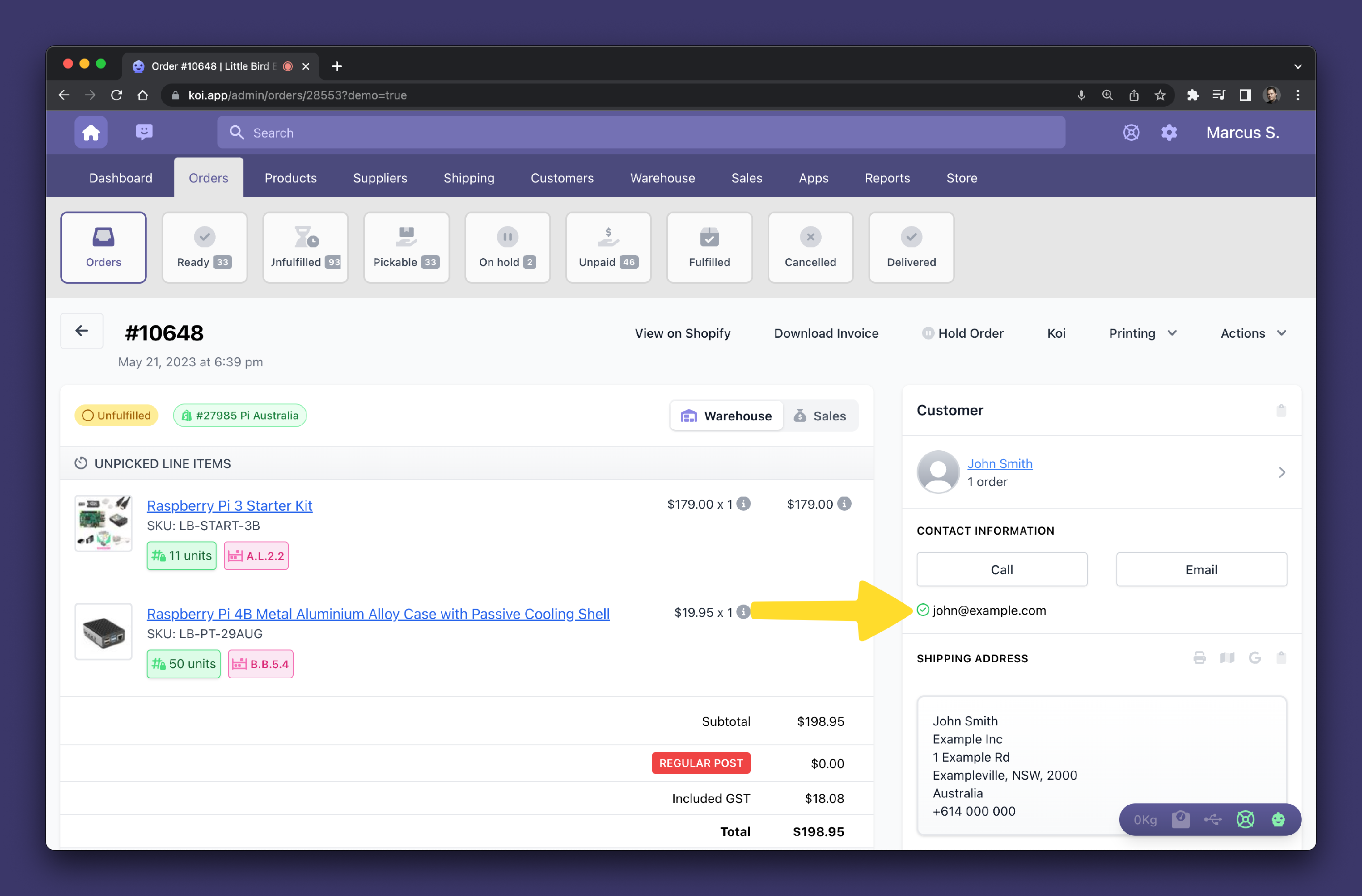This screenshot has width=1362, height=896.
Task: Toggle Hold Order
Action: pyautogui.click(x=962, y=333)
